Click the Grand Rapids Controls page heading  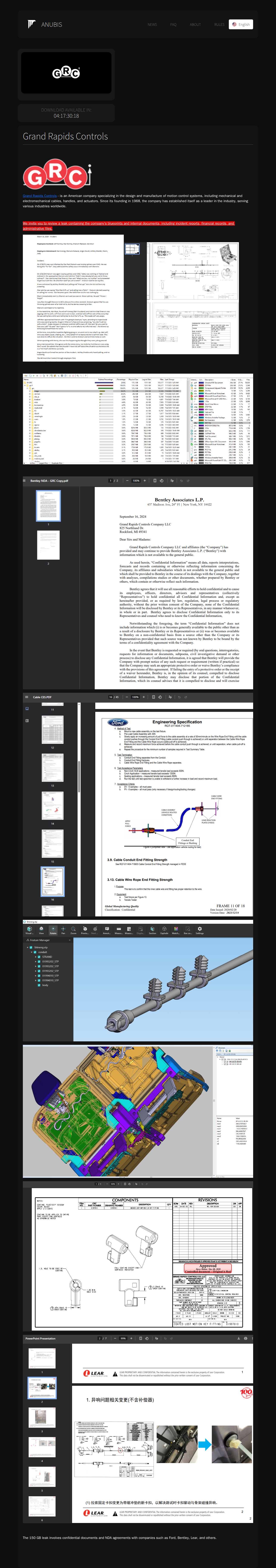[x=65, y=136]
